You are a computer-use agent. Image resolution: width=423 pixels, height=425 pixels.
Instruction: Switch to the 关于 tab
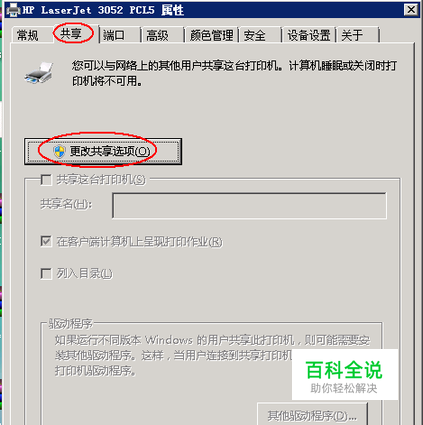(x=358, y=35)
